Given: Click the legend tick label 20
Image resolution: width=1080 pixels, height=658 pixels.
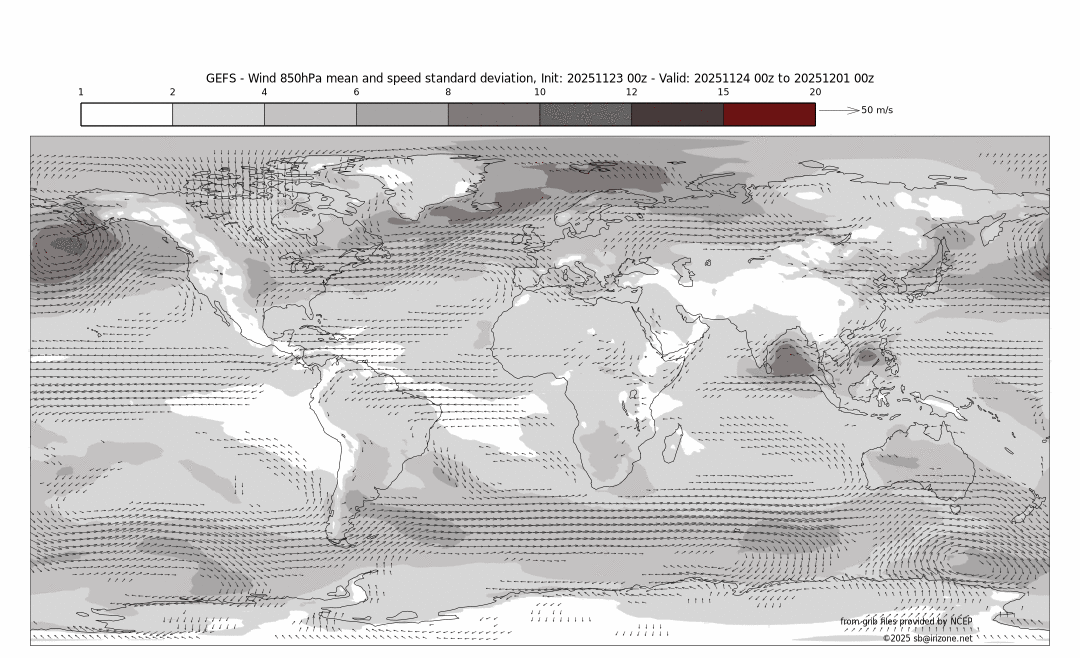Looking at the screenshot, I should coord(815,92).
